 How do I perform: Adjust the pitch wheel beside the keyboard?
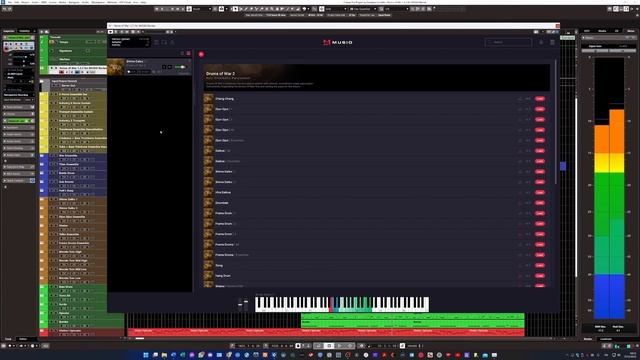point(240,304)
